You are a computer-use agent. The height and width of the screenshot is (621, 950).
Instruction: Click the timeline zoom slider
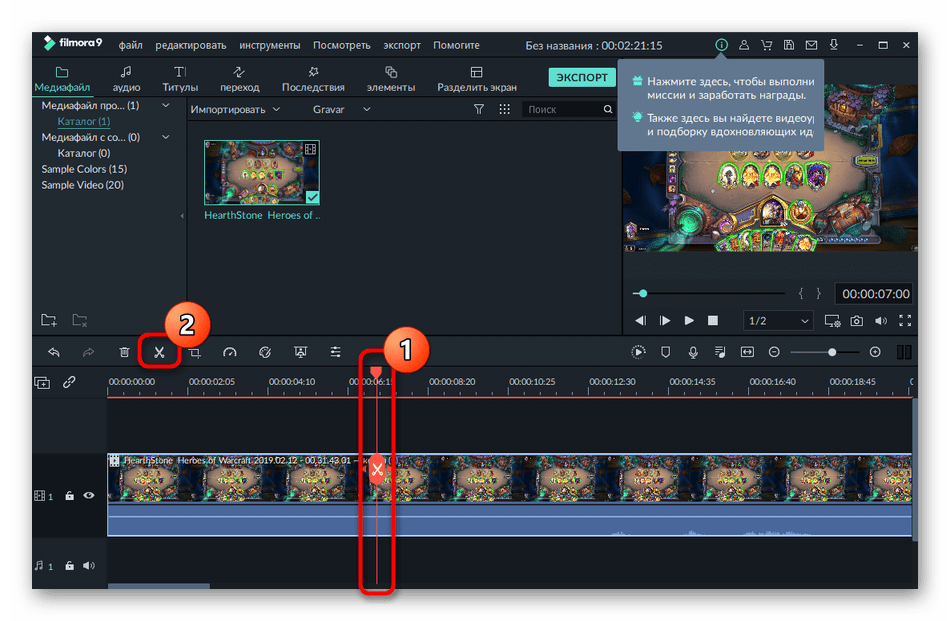(x=830, y=352)
